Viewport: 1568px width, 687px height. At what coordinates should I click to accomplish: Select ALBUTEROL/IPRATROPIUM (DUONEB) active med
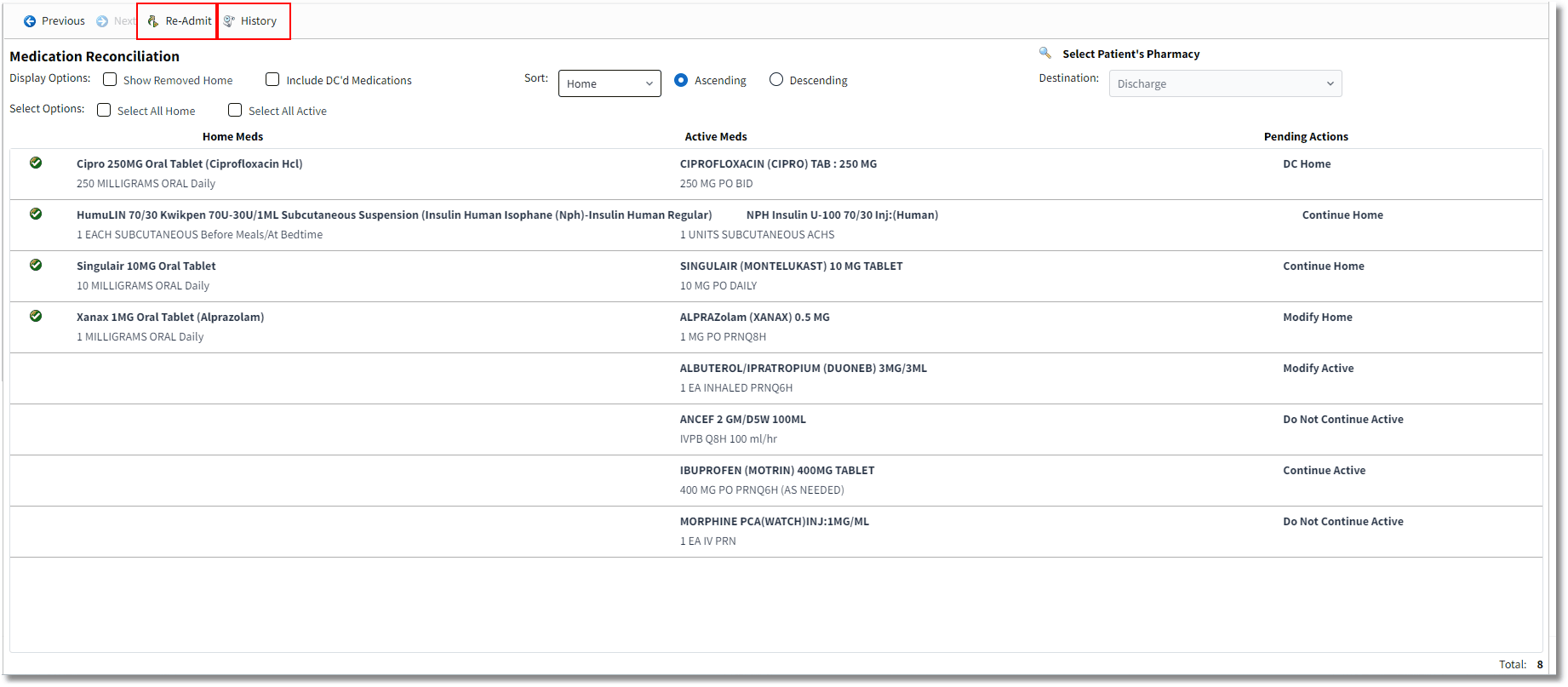click(804, 369)
